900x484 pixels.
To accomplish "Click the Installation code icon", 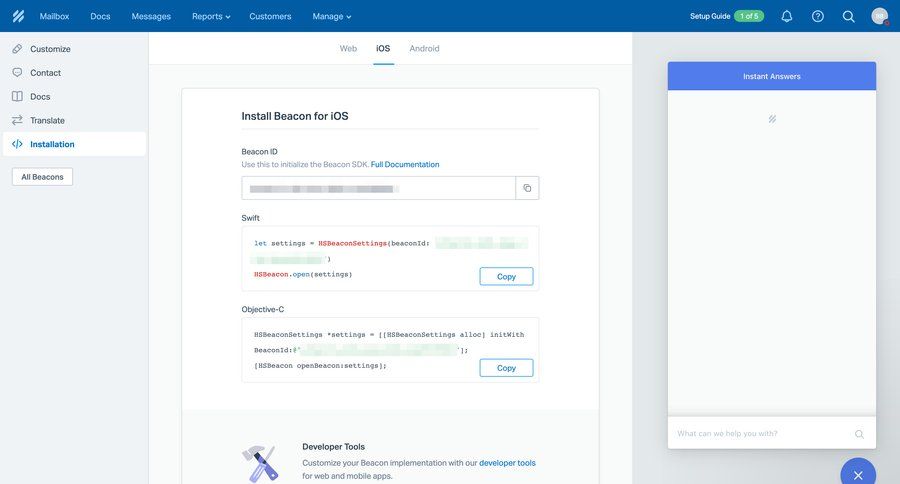I will (x=17, y=144).
